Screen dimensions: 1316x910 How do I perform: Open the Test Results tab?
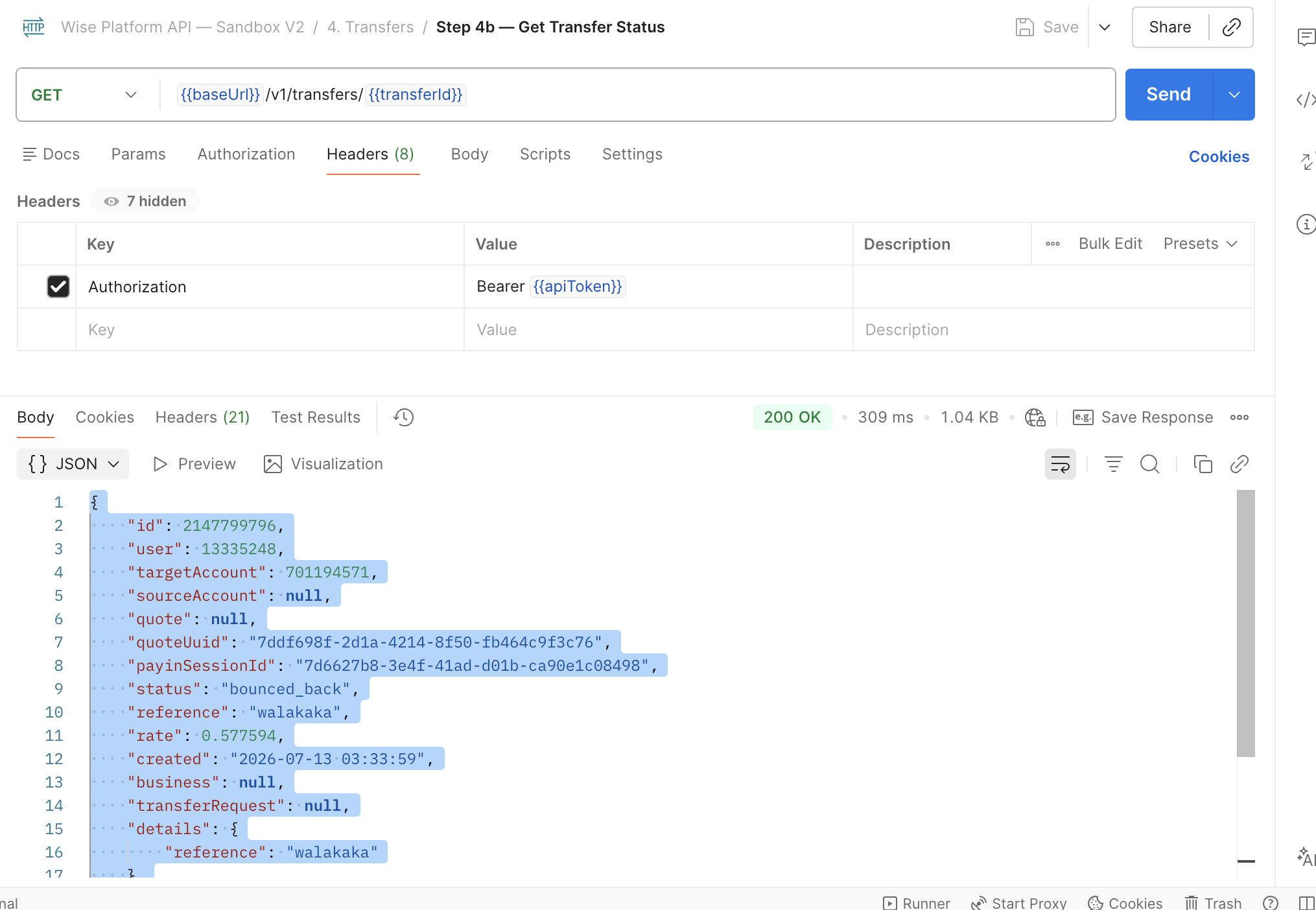click(316, 417)
